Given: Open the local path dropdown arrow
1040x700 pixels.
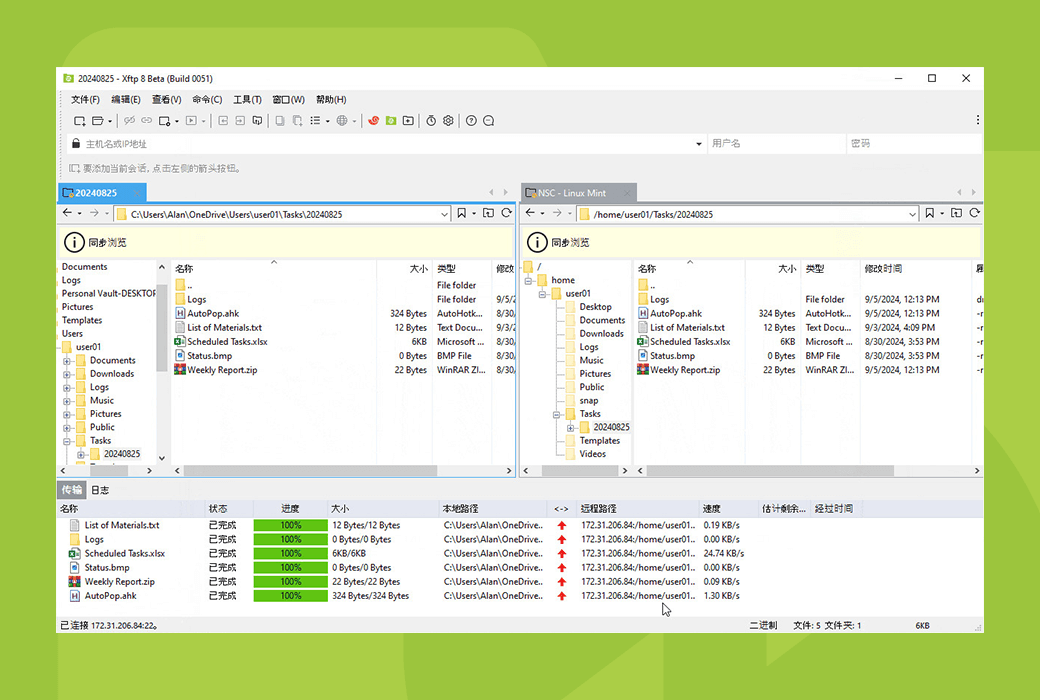Looking at the screenshot, I should [x=444, y=214].
